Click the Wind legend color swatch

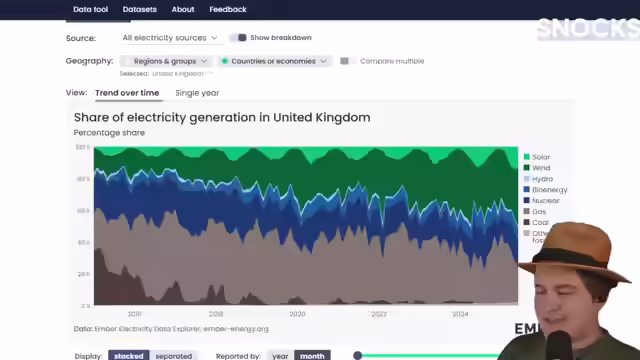[x=527, y=168]
